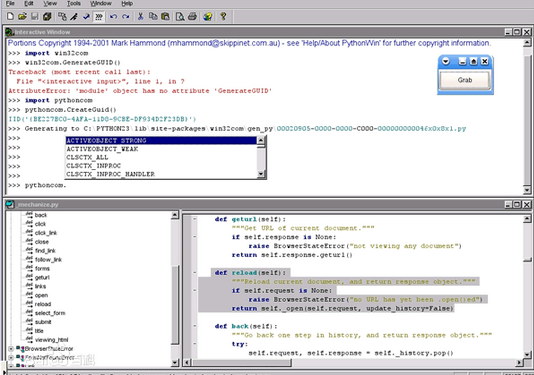Screen dimensions: 534x375
Task: Open the File menu
Action: (10, 3)
